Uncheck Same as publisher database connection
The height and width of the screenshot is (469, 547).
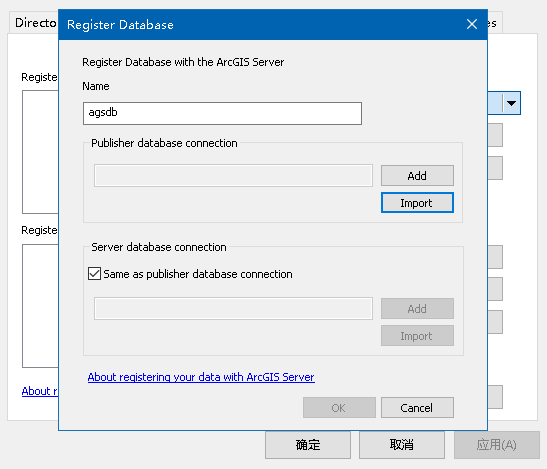tap(95, 274)
